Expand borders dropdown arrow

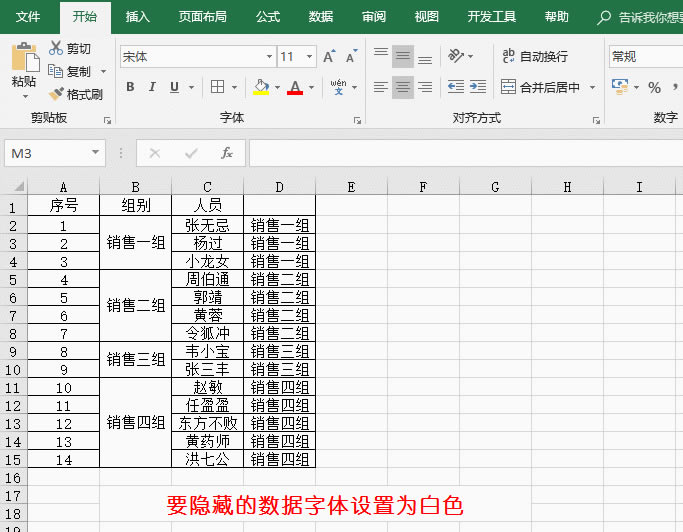(234, 88)
